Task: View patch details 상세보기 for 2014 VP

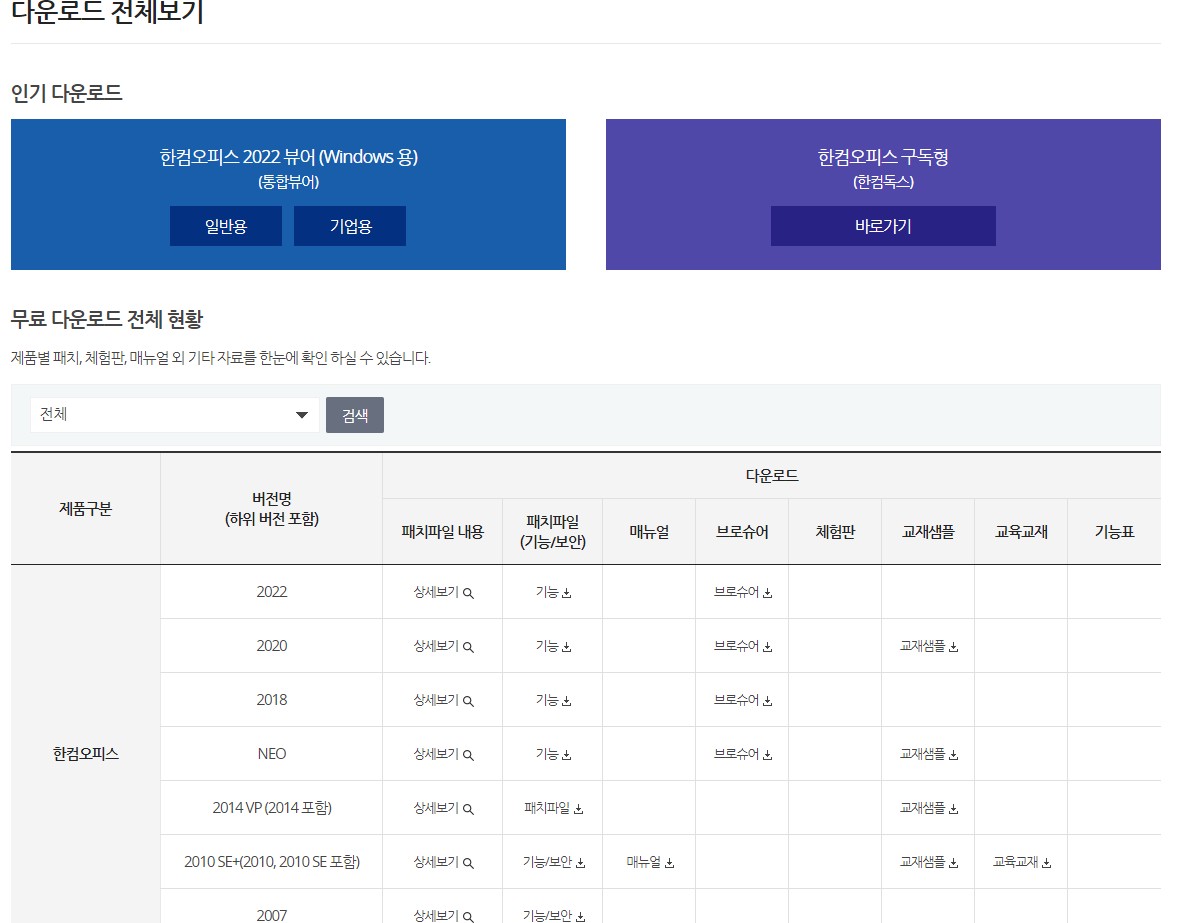Action: tap(443, 808)
